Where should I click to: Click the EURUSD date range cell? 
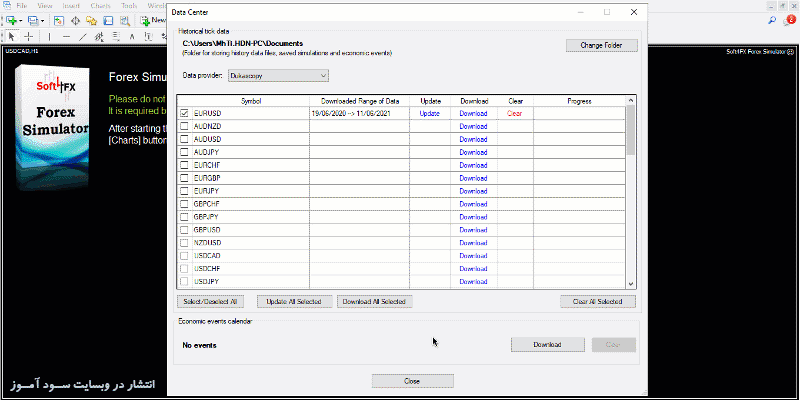(359, 113)
